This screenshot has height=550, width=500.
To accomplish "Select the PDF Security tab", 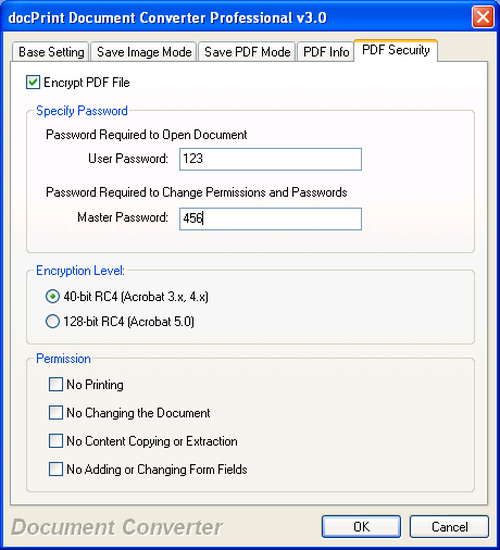I will pos(395,51).
